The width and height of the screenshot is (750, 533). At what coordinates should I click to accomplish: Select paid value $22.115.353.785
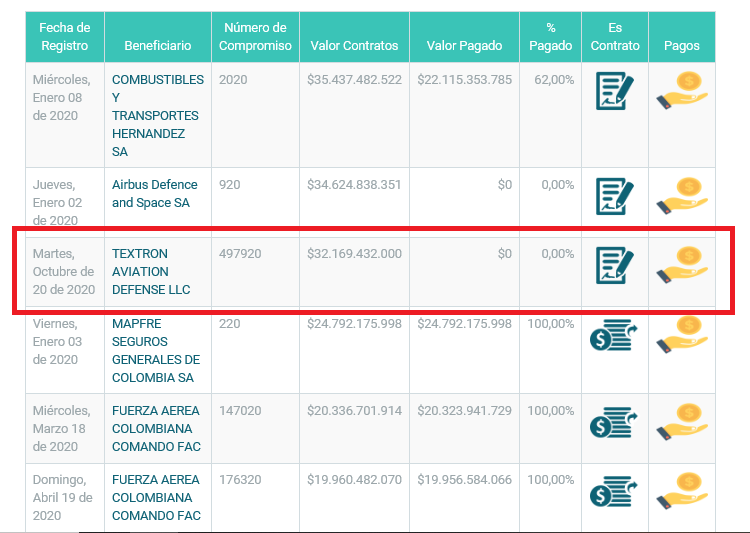(464, 79)
